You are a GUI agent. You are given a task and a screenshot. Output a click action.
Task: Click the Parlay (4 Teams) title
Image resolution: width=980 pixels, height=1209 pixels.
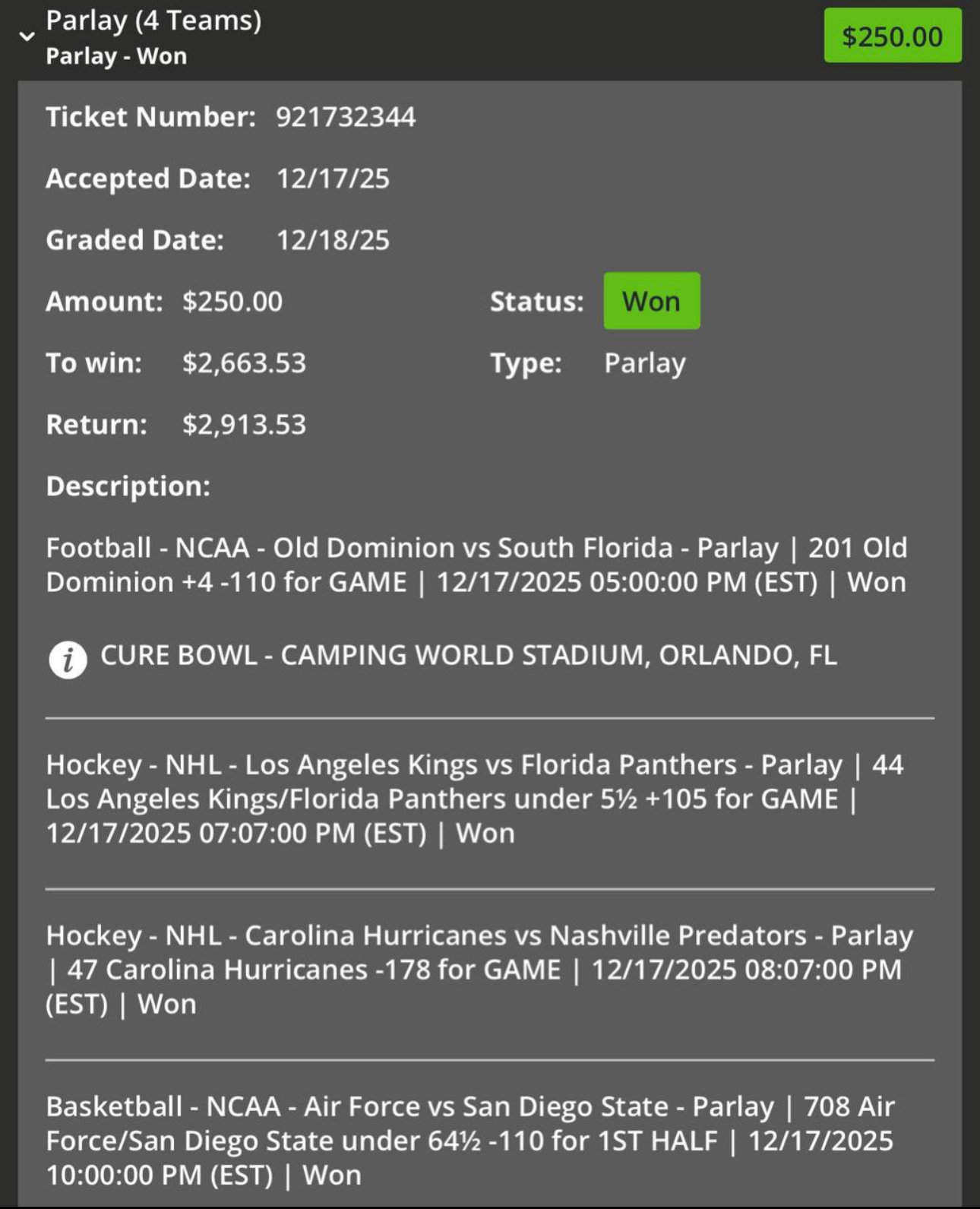coord(153,21)
